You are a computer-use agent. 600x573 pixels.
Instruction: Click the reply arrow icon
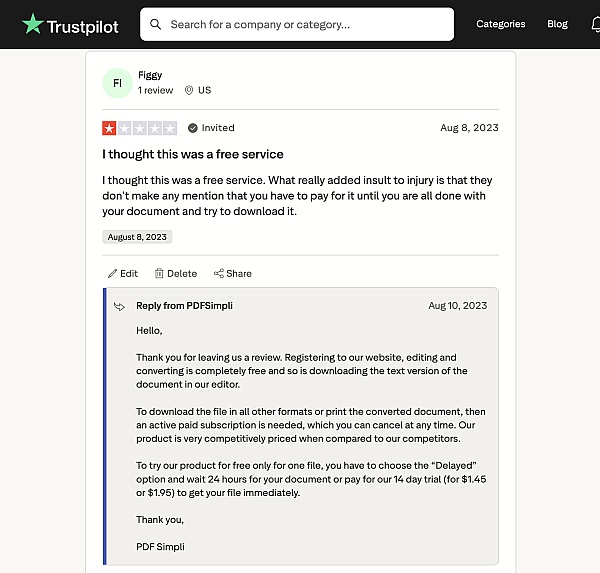point(120,306)
